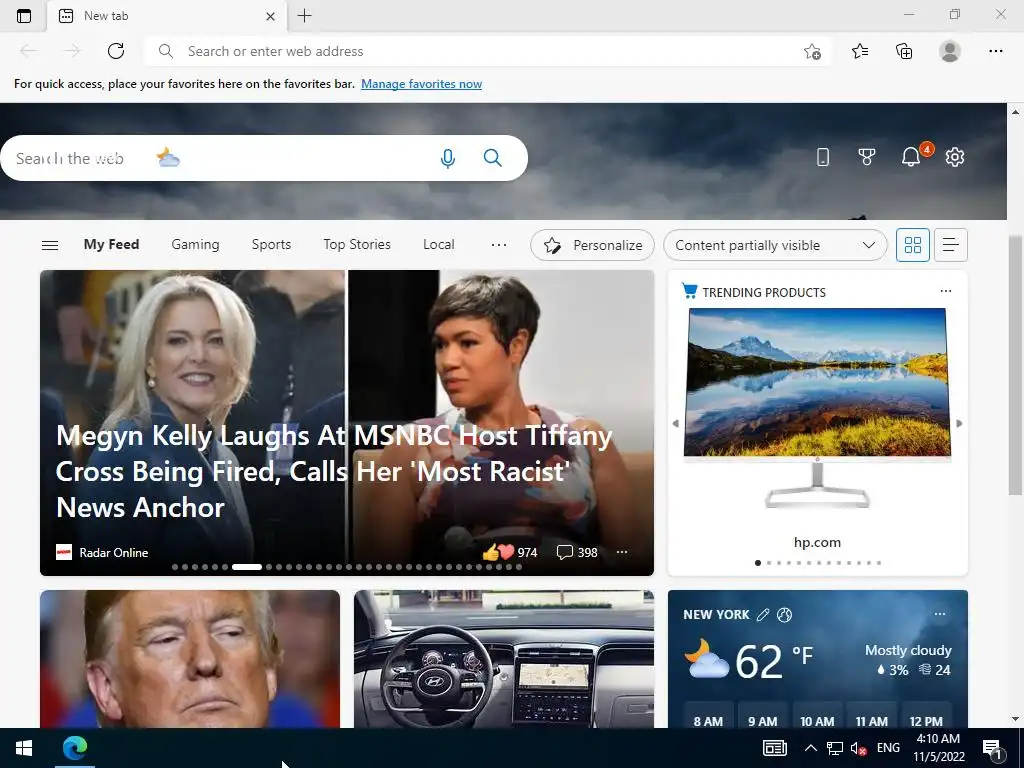
Task: Expand Content partially visible dropdown
Action: pos(775,245)
